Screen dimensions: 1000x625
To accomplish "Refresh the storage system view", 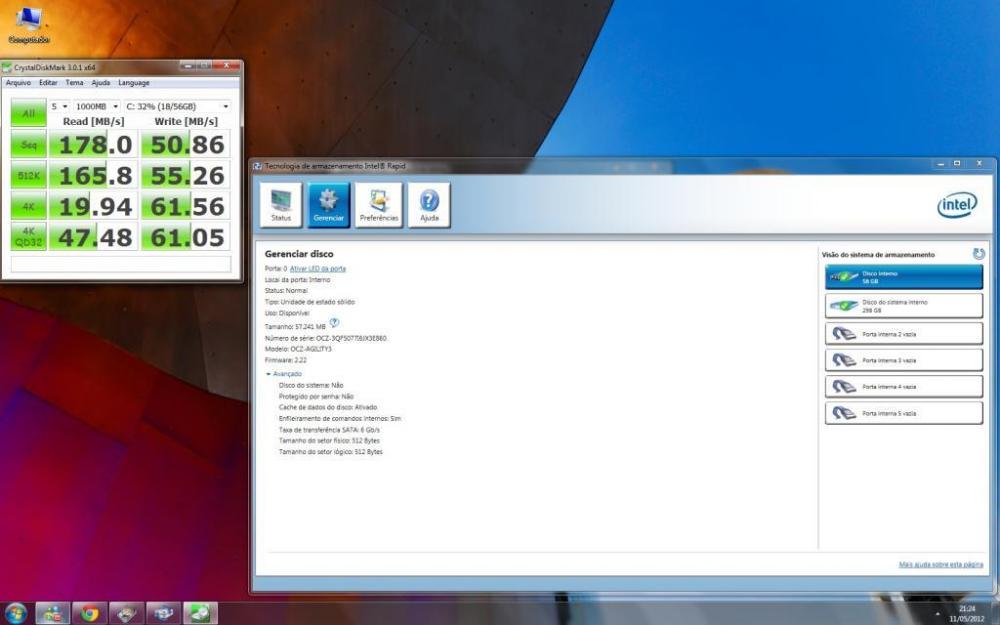I will [x=978, y=255].
